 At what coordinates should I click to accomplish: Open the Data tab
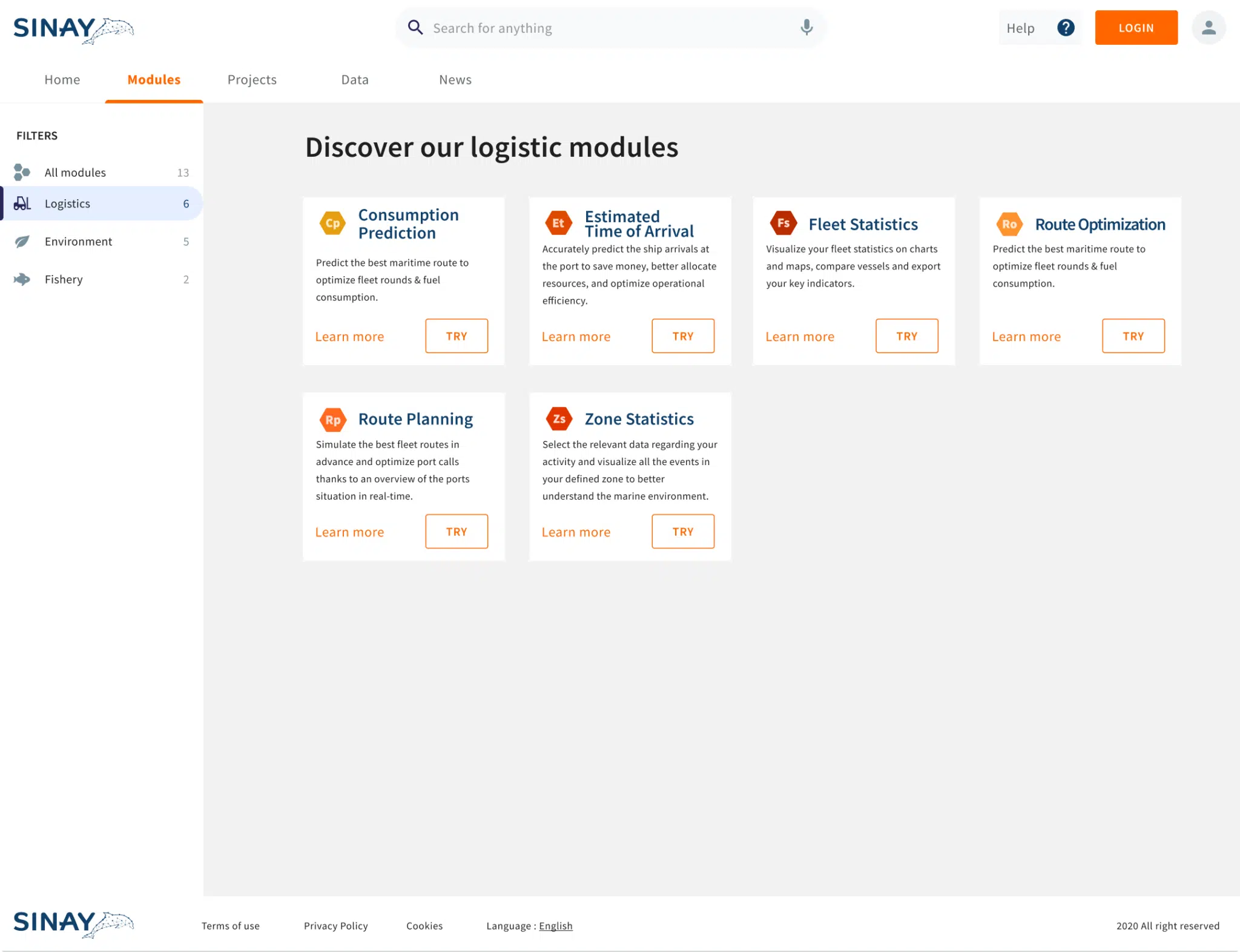point(355,80)
